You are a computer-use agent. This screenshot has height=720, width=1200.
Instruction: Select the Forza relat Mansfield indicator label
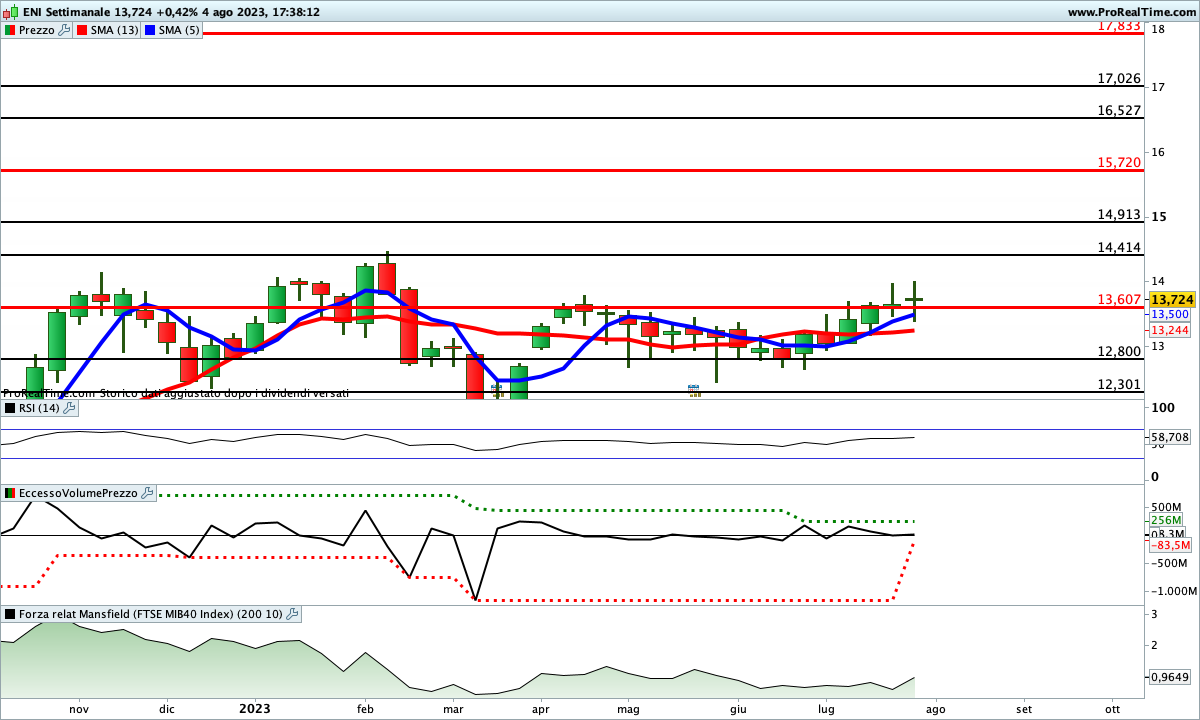[x=151, y=614]
